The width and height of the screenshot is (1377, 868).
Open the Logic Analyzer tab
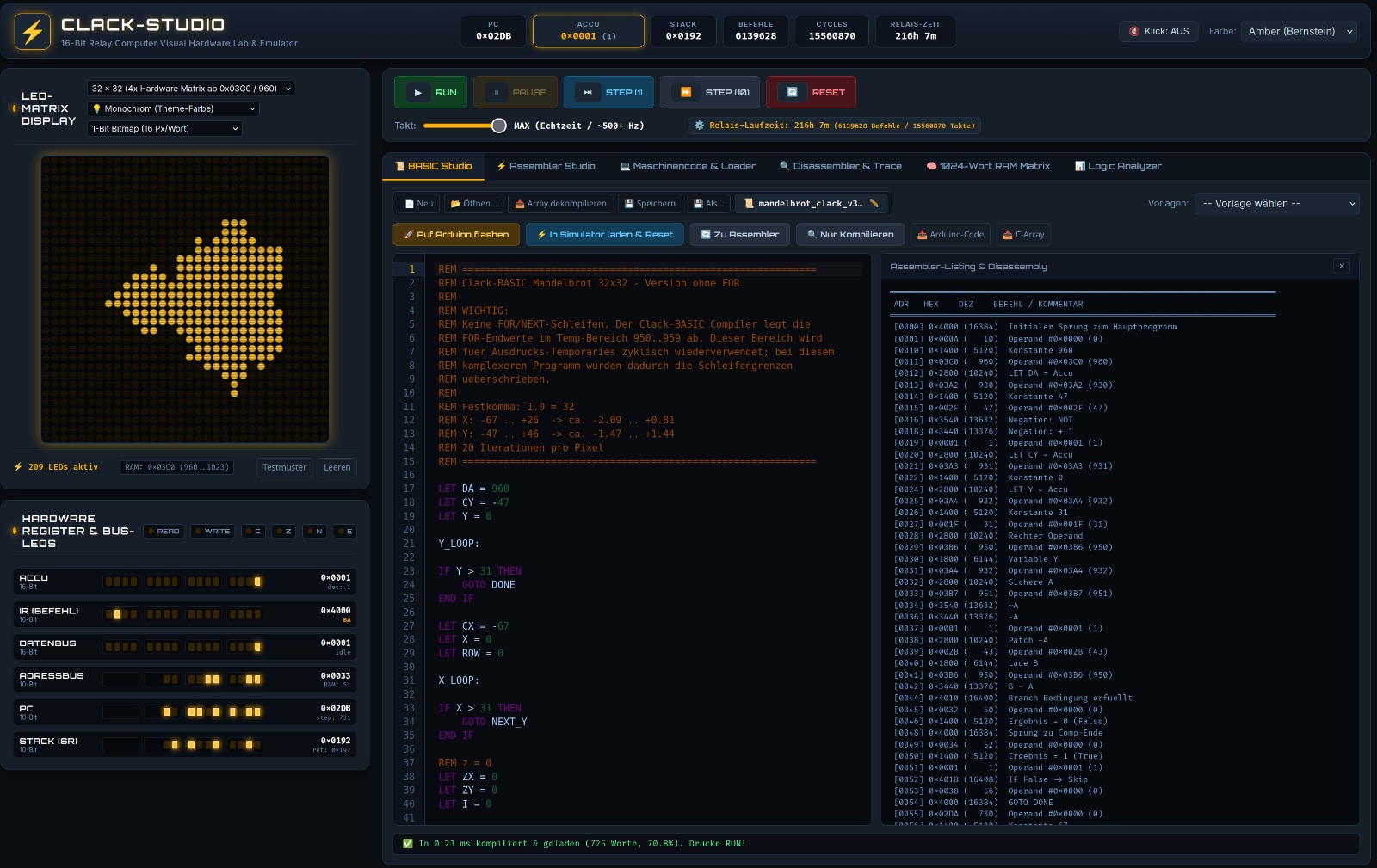coord(1118,166)
